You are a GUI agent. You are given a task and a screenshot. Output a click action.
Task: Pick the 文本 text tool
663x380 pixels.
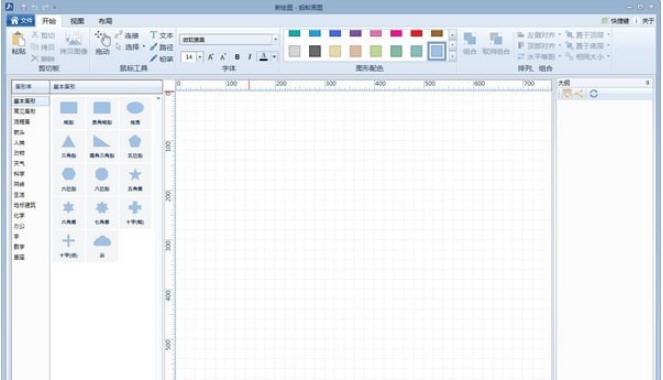[162, 36]
